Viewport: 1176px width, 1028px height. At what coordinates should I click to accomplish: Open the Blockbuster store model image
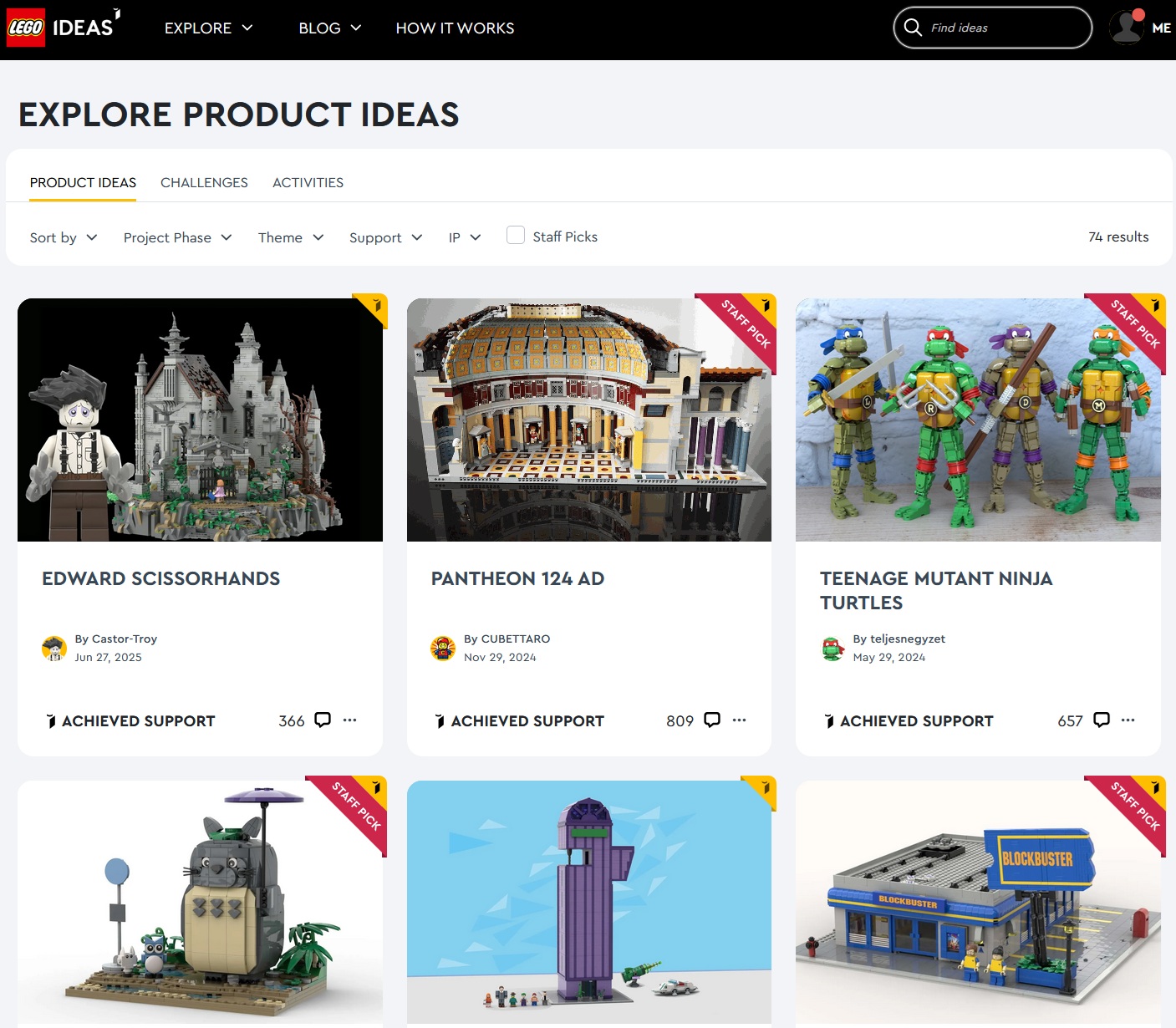[x=978, y=903]
